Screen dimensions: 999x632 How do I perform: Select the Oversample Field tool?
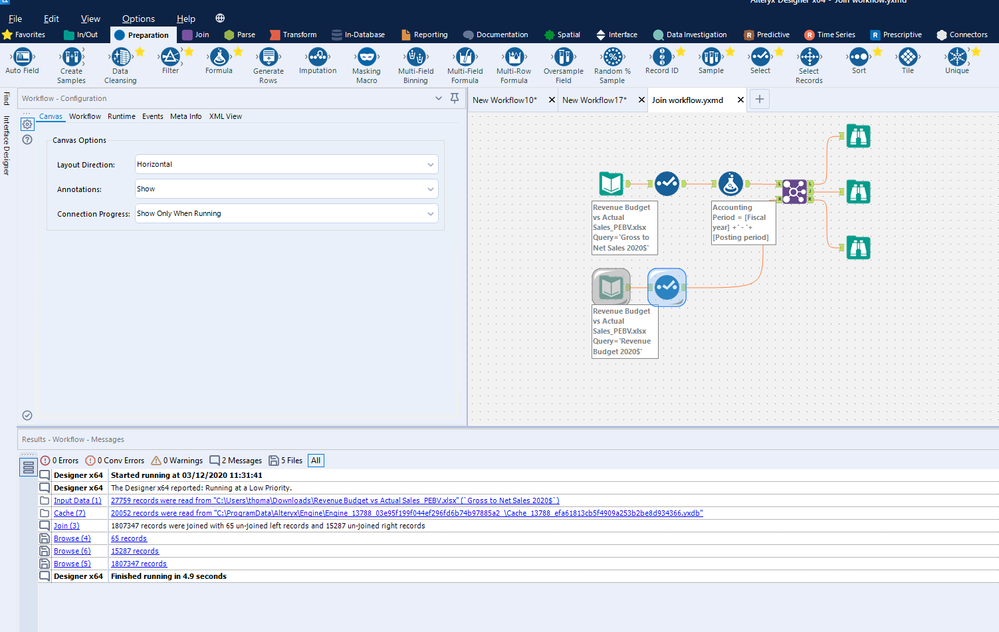coord(563,66)
